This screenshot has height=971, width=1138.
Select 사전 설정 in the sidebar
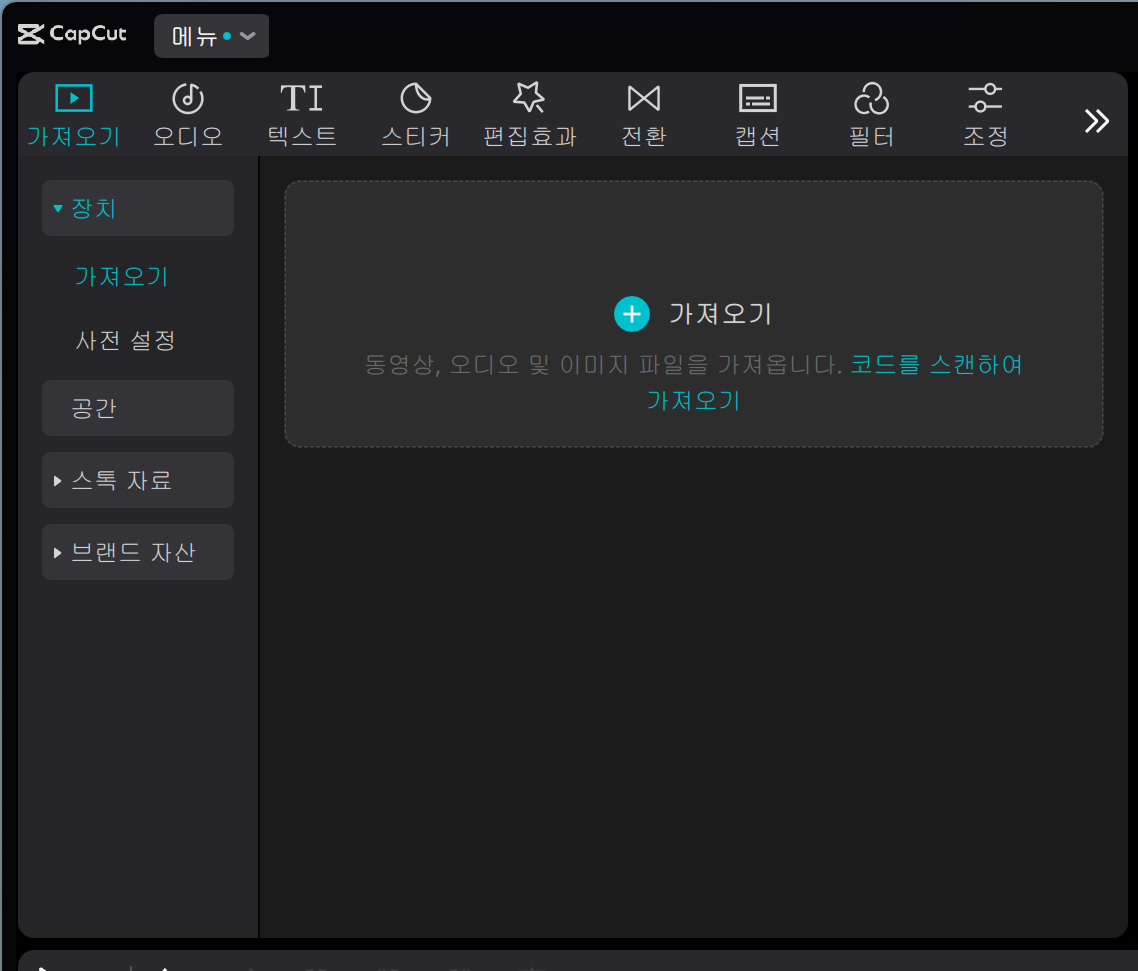[x=127, y=340]
